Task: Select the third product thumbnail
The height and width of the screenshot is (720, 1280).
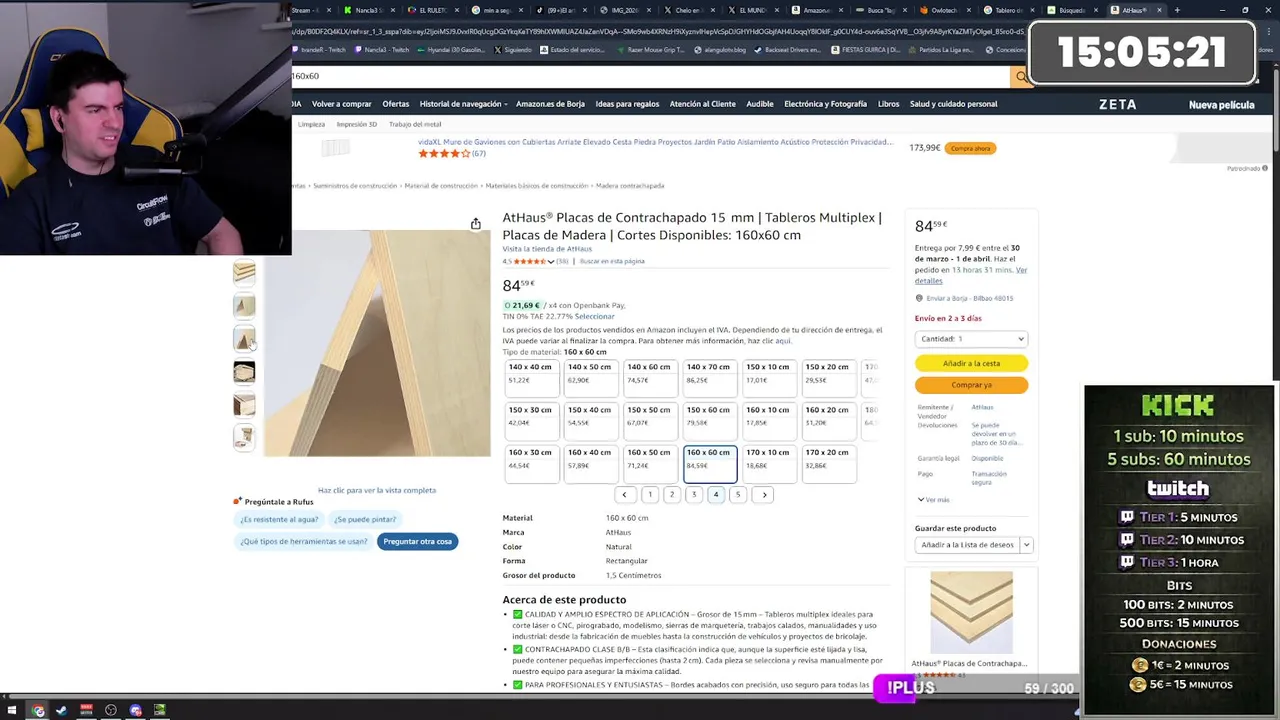Action: pos(244,339)
